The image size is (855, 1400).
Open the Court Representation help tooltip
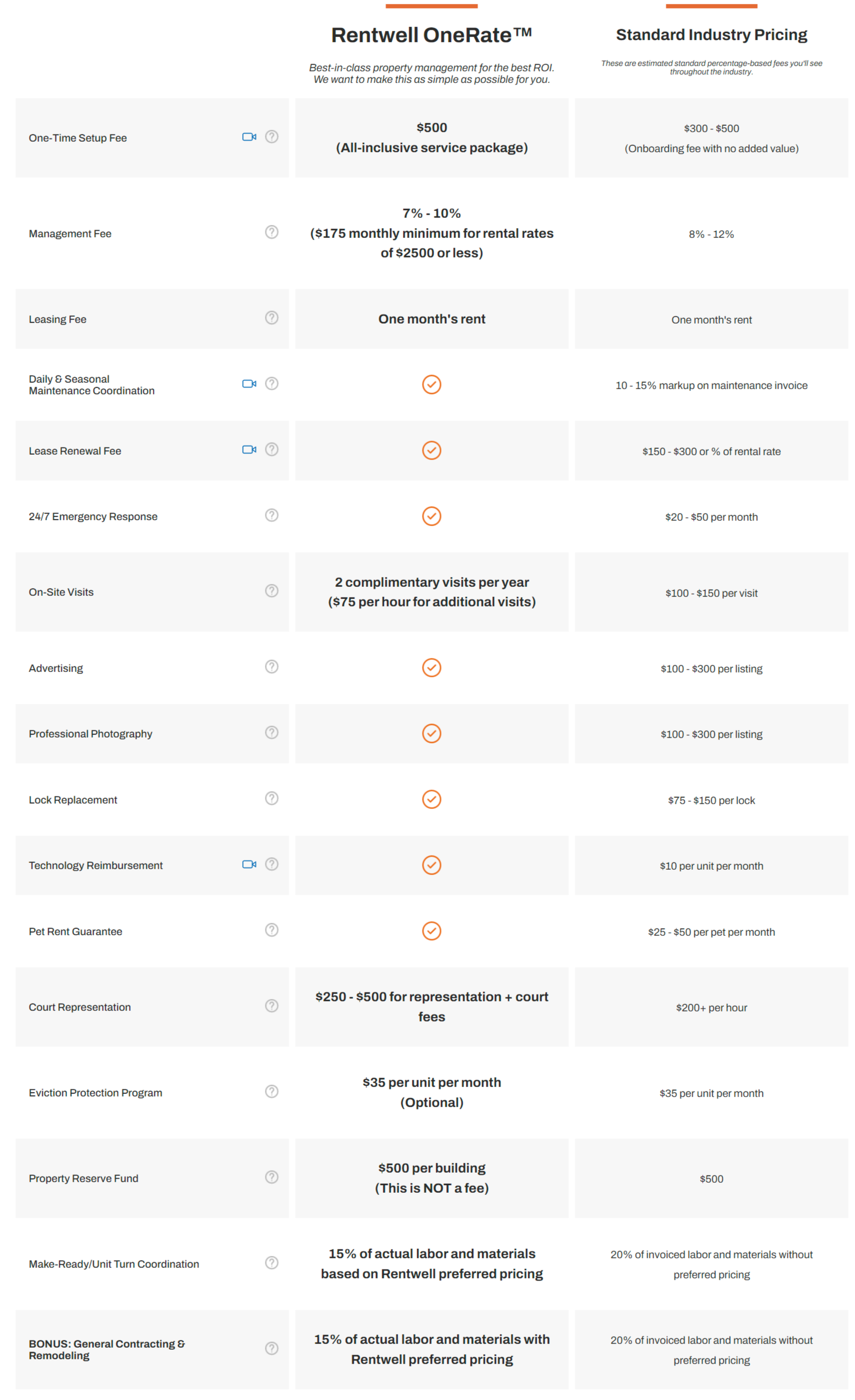click(x=272, y=1006)
